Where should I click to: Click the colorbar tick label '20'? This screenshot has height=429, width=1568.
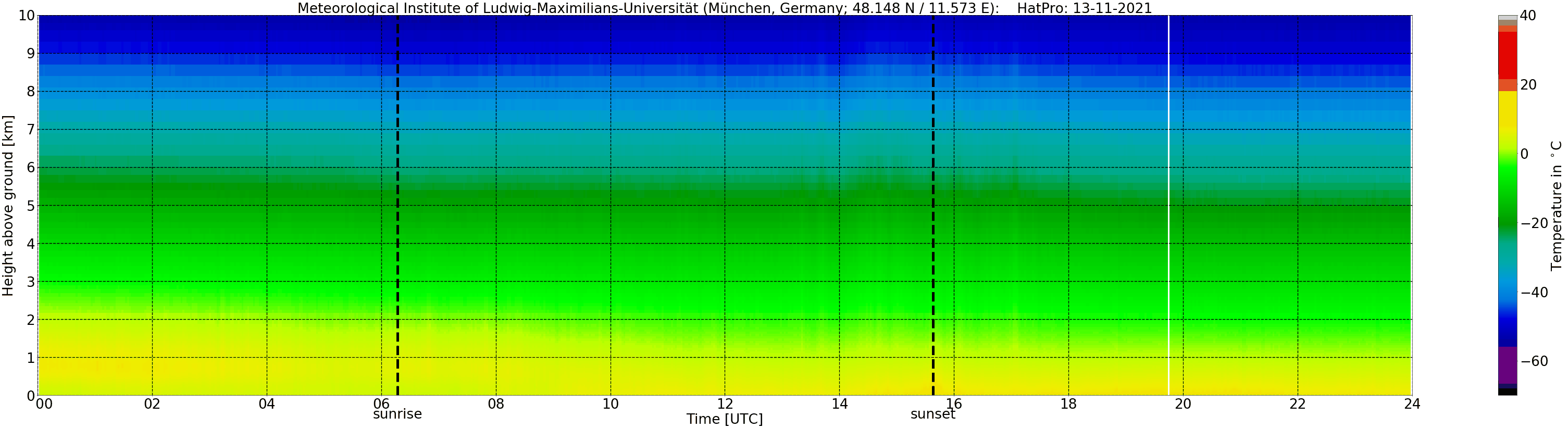pyautogui.click(x=1528, y=84)
